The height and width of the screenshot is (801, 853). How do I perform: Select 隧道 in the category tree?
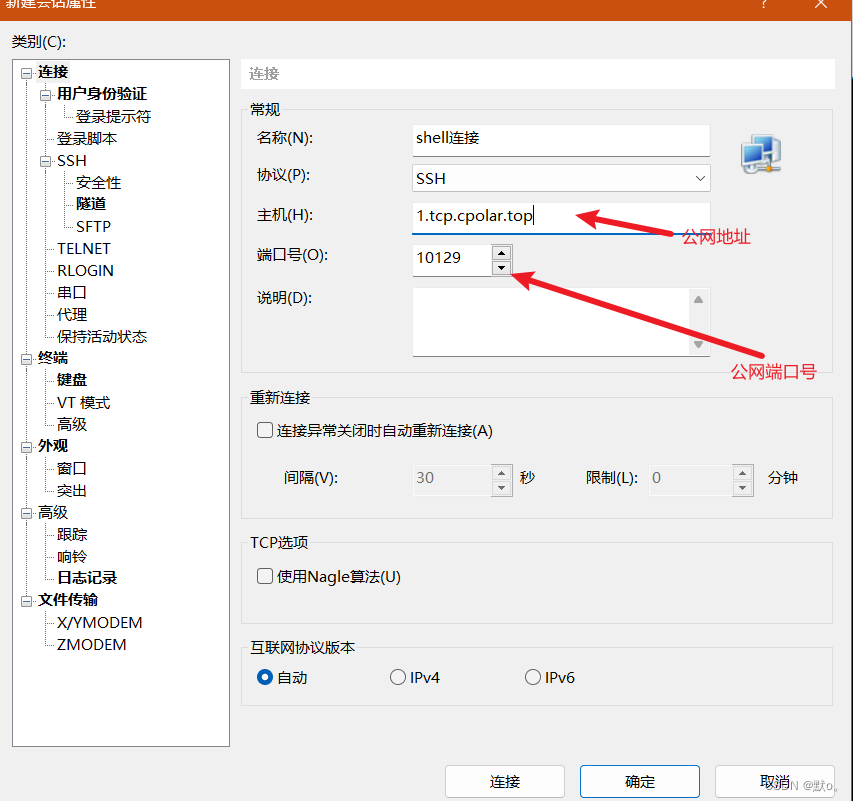pos(91,204)
